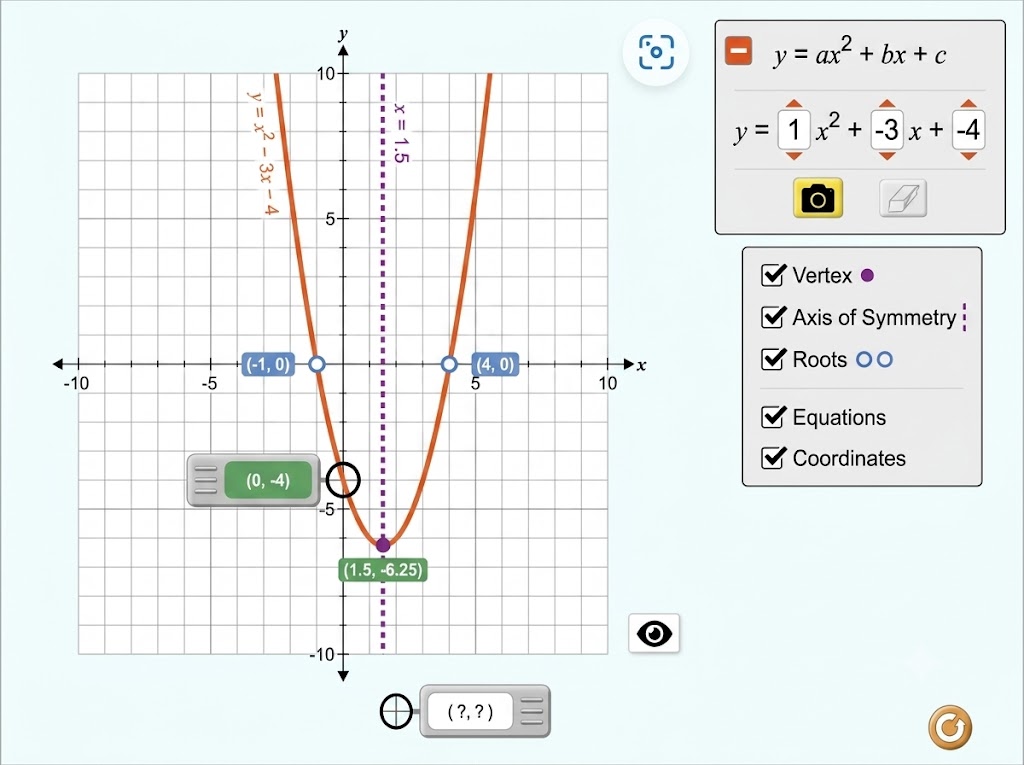Click the purple vertex dot legend icon

pos(867,275)
